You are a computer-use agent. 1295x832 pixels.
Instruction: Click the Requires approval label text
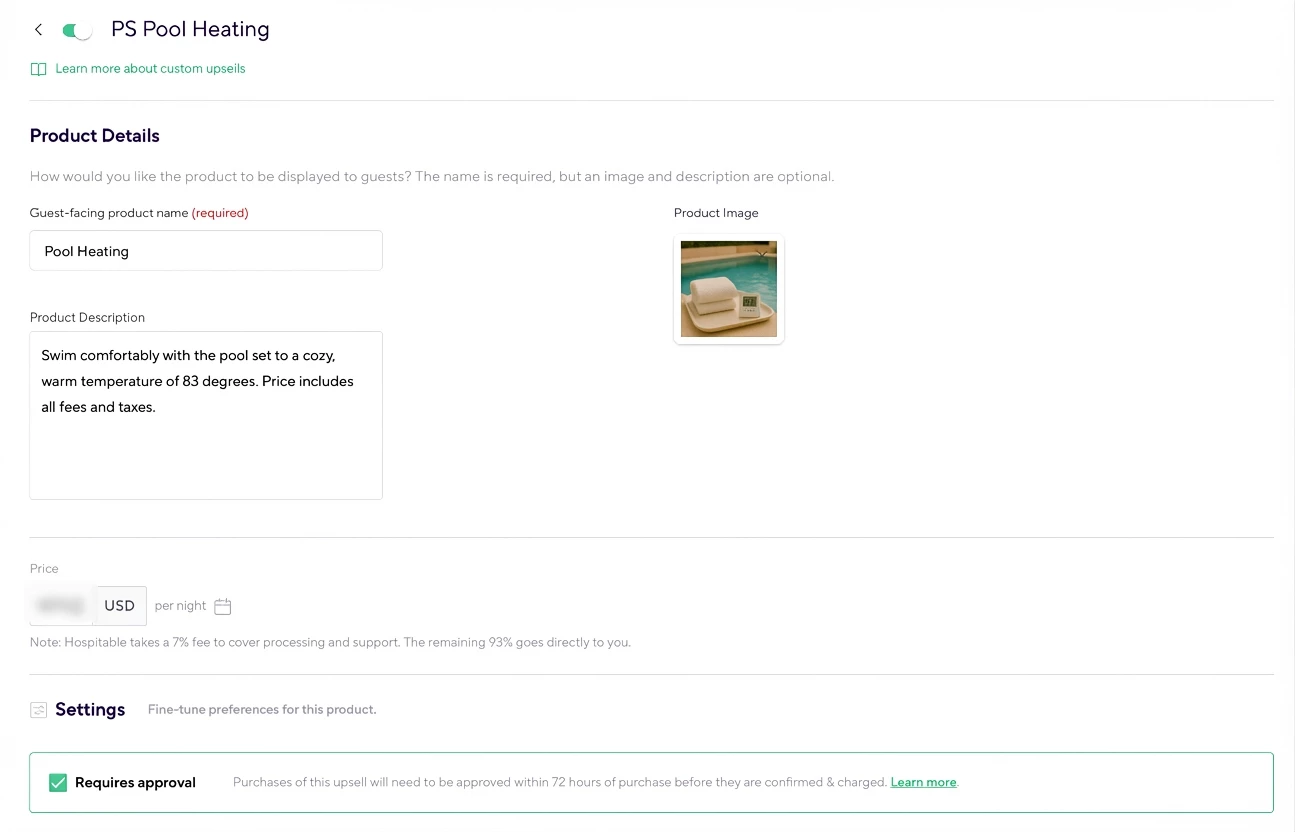tap(135, 782)
